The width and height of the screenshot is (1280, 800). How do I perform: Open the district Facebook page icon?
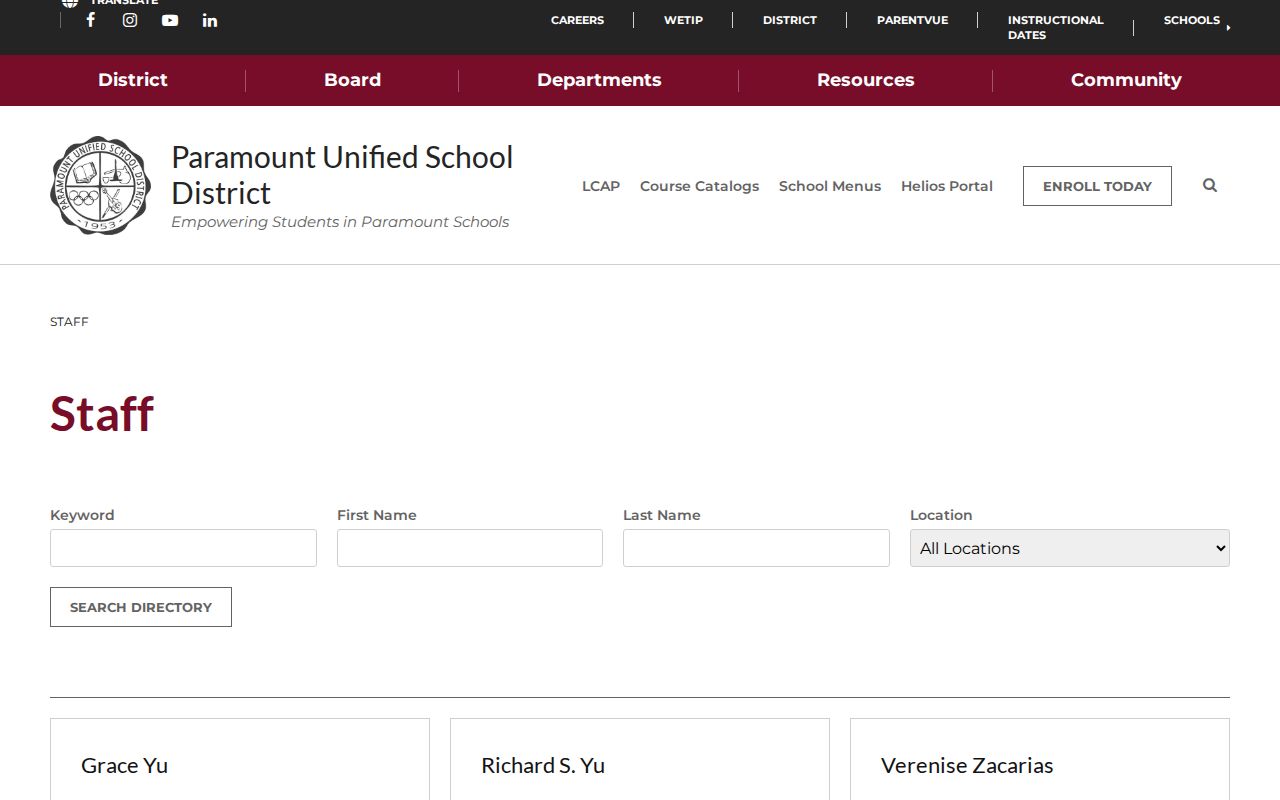pyautogui.click(x=90, y=20)
